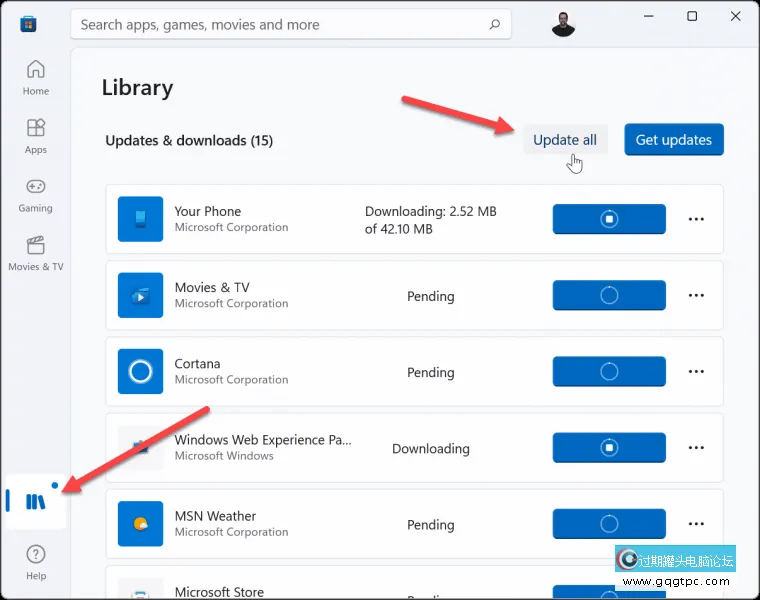
Task: Open the Home section in sidebar
Action: click(x=36, y=78)
